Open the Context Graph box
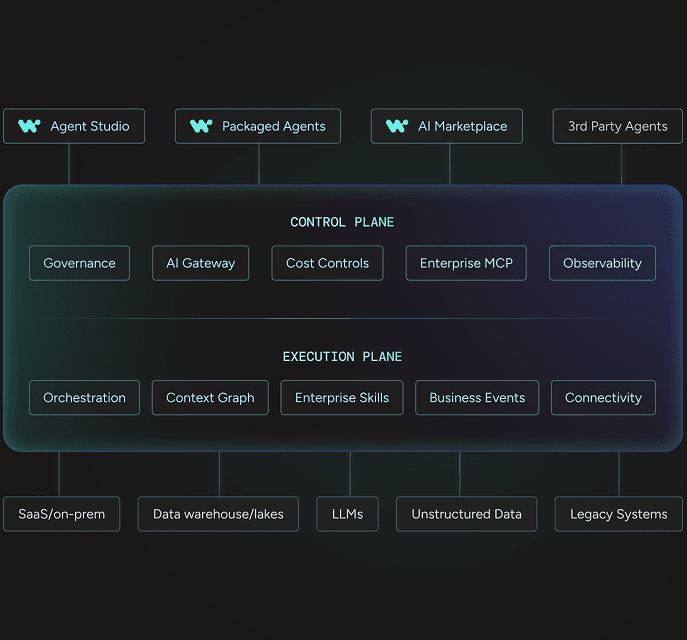687x640 pixels. (x=210, y=397)
